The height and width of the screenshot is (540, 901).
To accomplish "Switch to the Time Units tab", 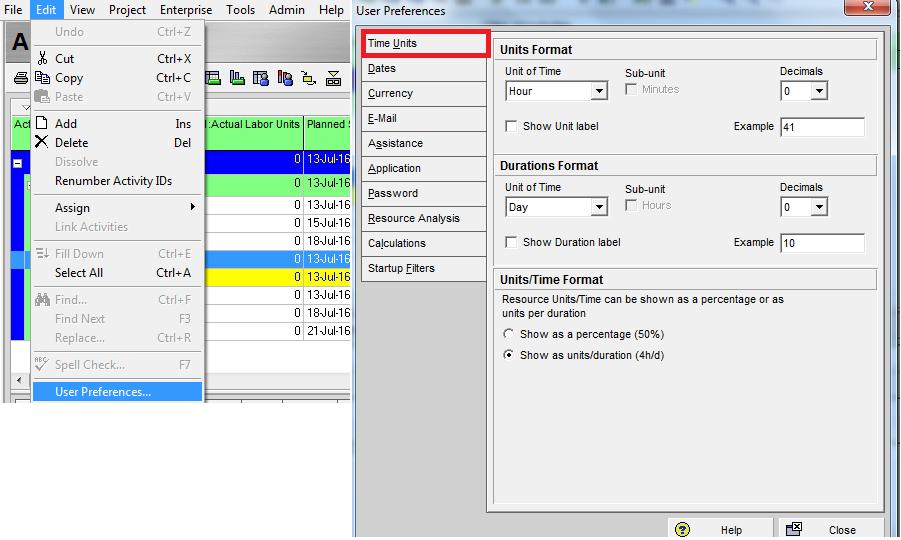I will coord(425,43).
